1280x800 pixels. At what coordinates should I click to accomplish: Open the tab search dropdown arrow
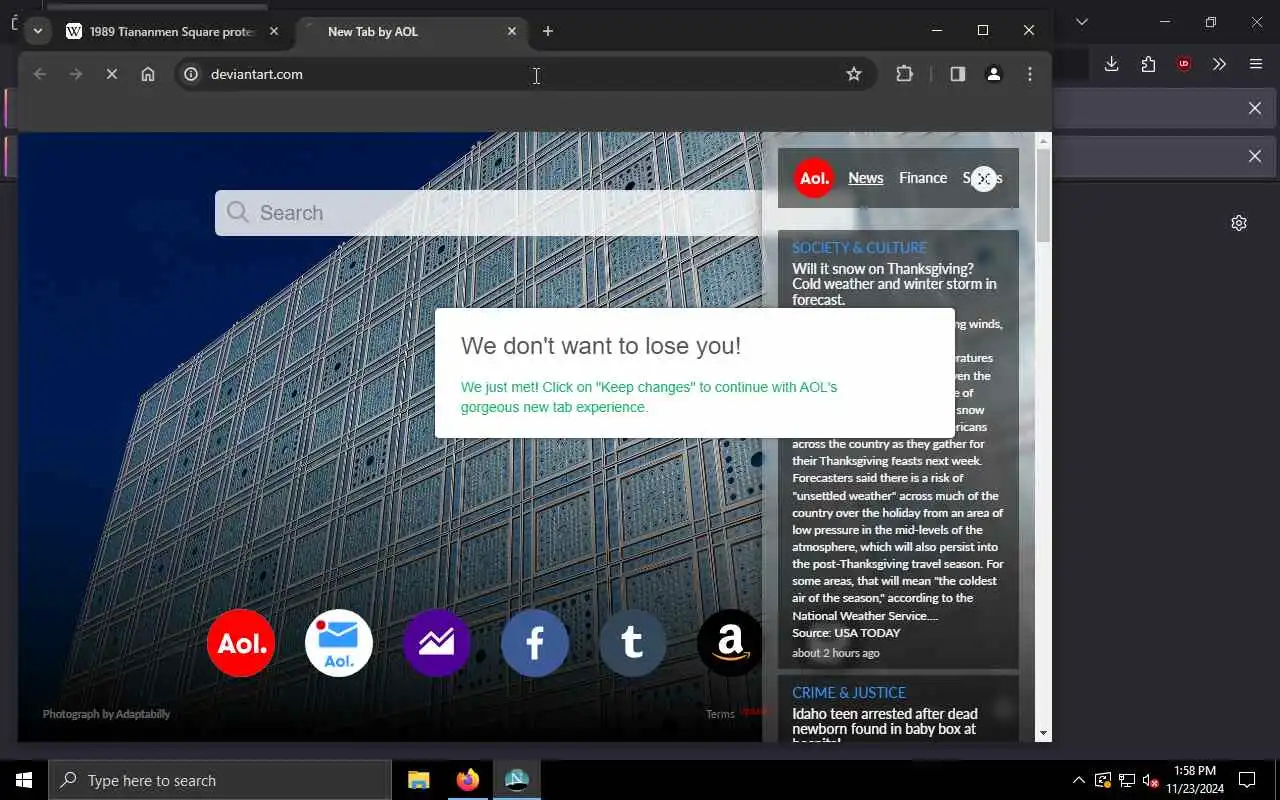click(x=38, y=31)
